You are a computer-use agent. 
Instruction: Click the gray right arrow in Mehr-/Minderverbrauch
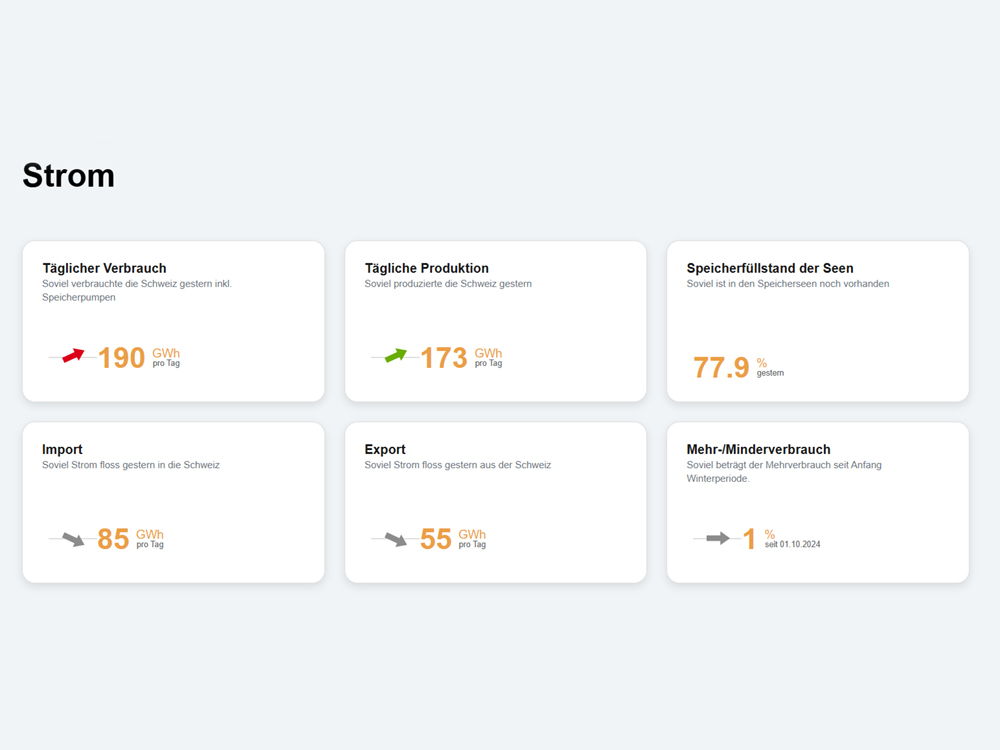717,538
